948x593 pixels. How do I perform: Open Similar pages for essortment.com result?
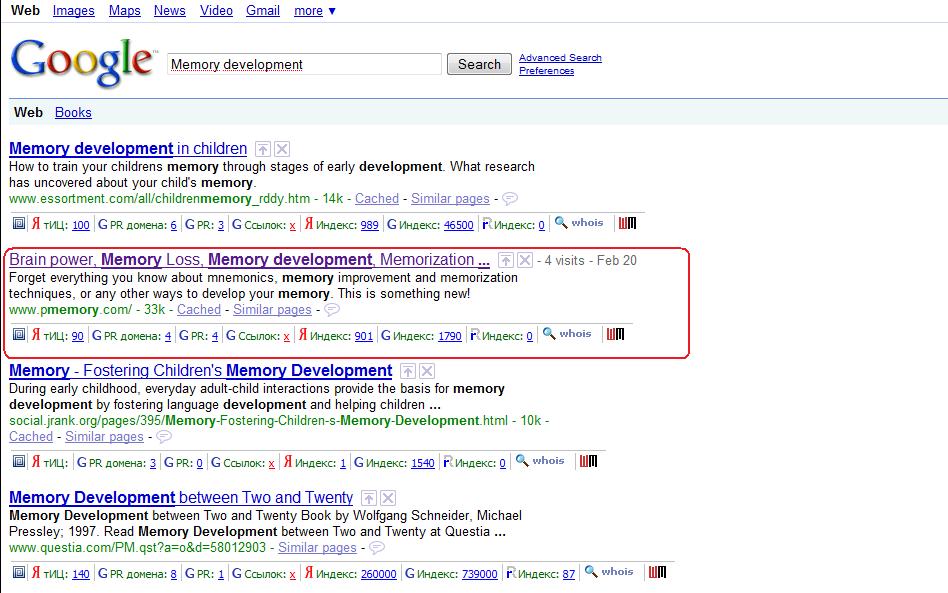450,198
